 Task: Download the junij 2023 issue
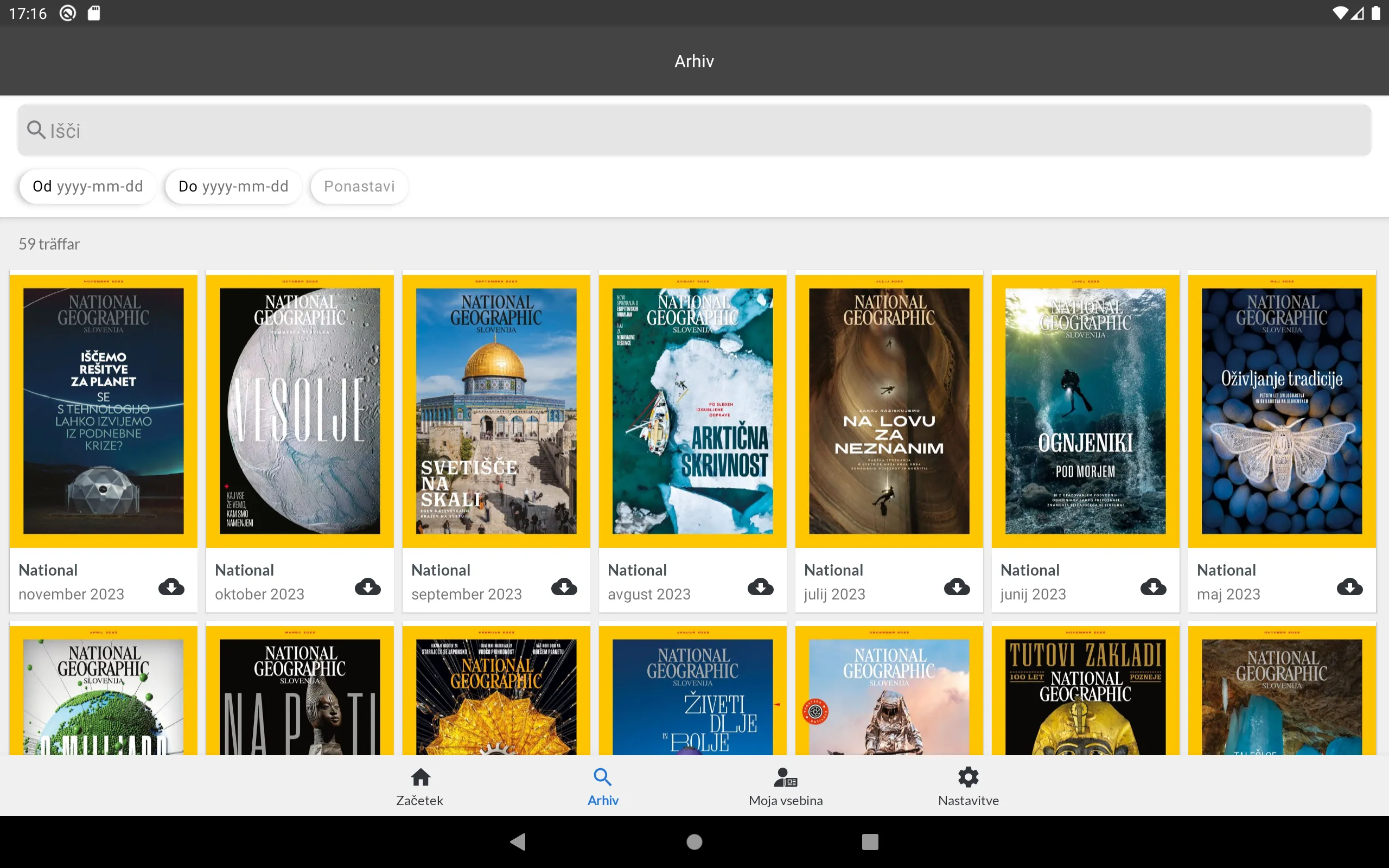1153,586
